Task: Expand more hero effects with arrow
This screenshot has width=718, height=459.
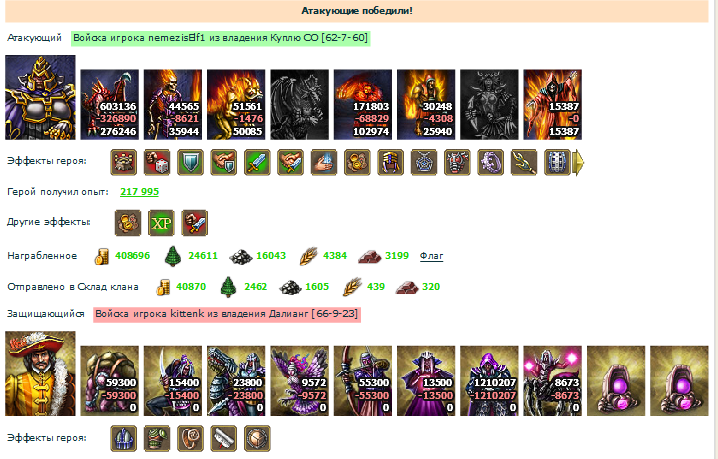Action: pyautogui.click(x=579, y=162)
